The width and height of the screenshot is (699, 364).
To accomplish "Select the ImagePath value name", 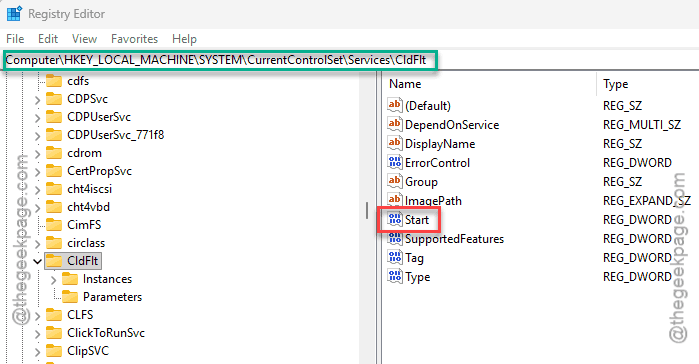I will point(433,201).
